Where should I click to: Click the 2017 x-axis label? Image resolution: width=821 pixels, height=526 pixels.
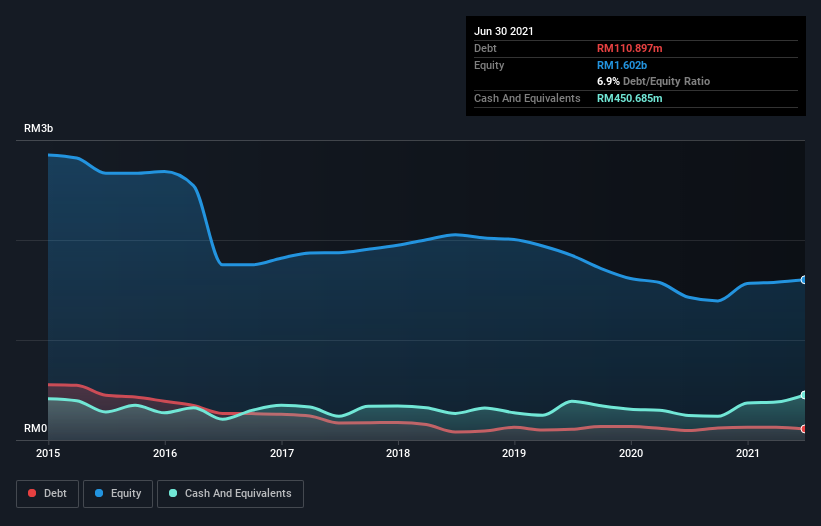pos(282,453)
